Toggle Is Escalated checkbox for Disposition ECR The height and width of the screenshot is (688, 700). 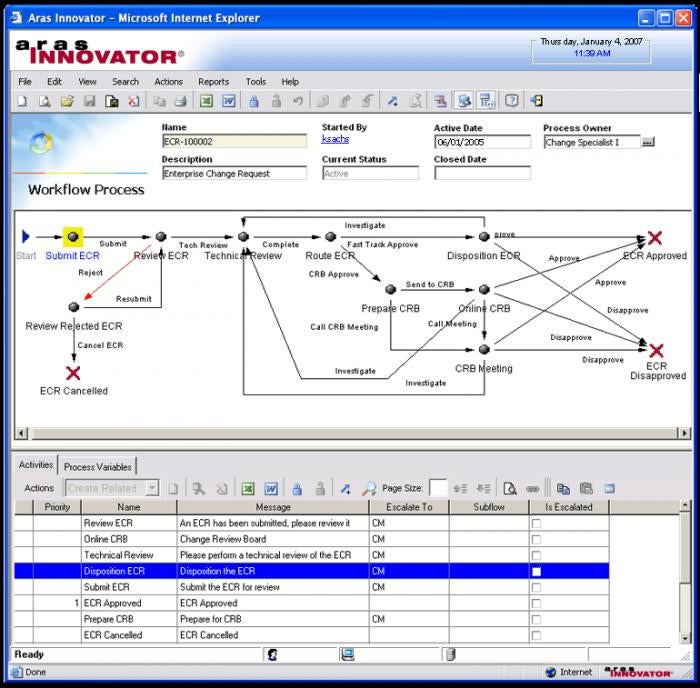pos(536,571)
